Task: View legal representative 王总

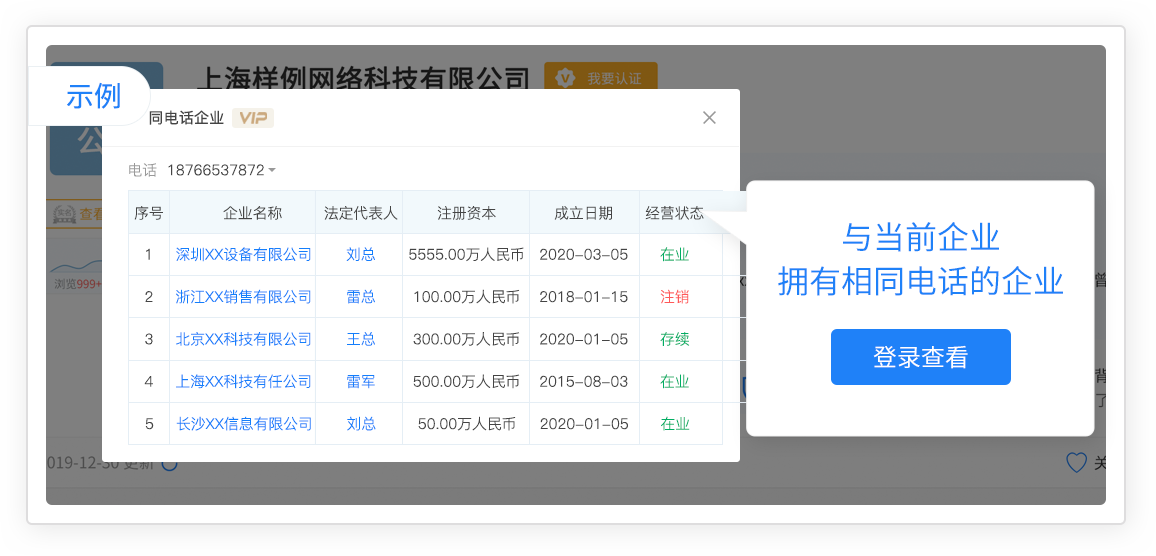Action: (x=360, y=339)
